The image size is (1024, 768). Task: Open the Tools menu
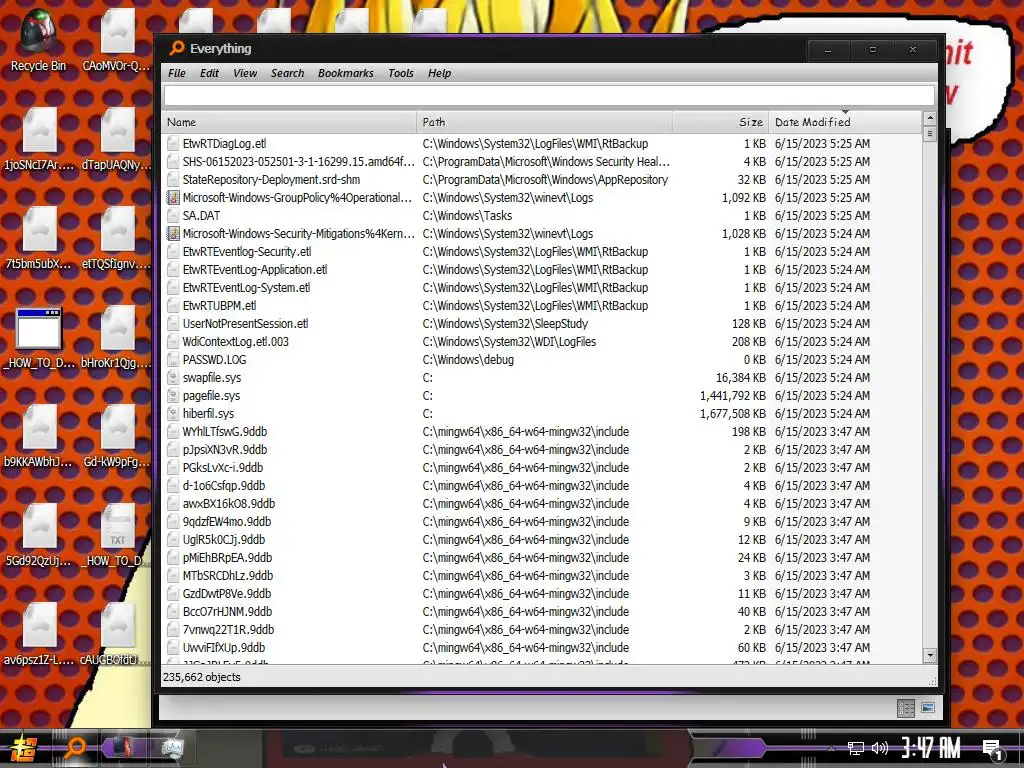pos(400,73)
